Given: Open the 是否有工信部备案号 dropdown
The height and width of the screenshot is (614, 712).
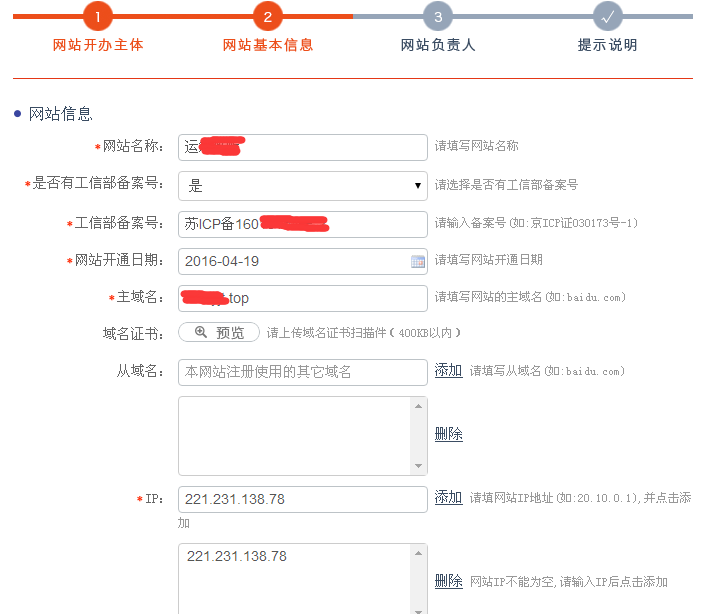Looking at the screenshot, I should (302, 186).
